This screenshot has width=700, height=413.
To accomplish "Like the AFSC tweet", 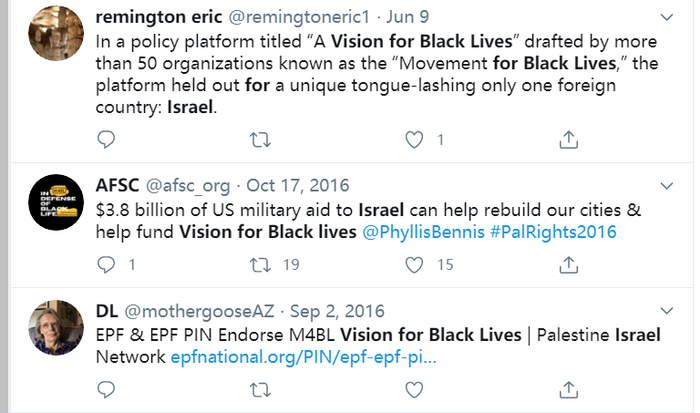I will [414, 264].
